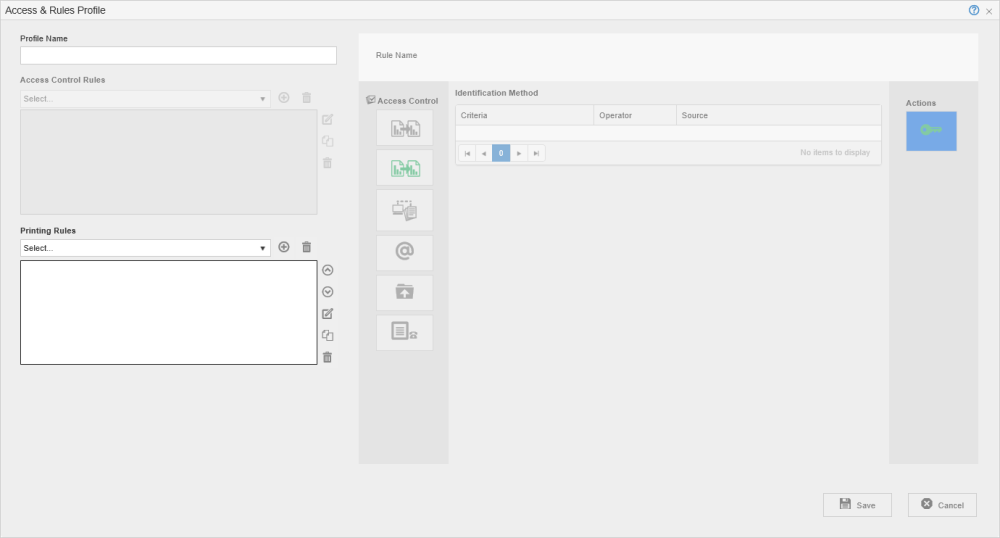Open the Printing Rules select dropdown
Image resolution: width=1000 pixels, height=538 pixels.
[x=145, y=248]
